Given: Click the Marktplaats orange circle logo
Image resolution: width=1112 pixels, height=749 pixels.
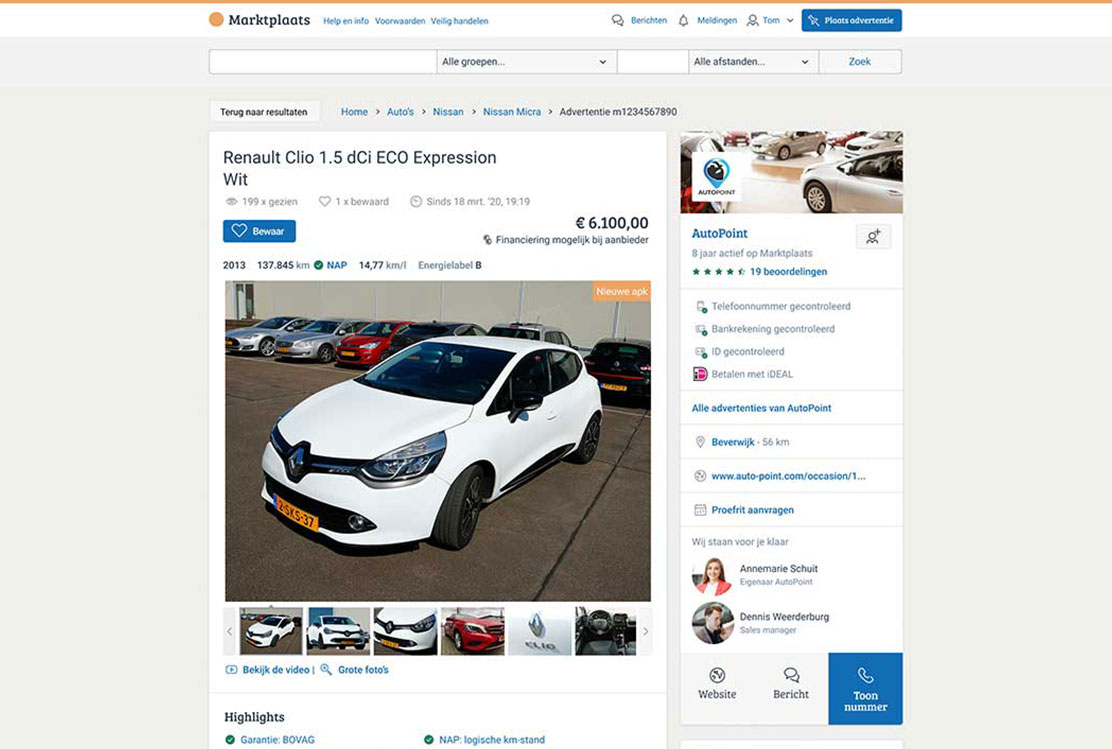Looking at the screenshot, I should [x=216, y=20].
